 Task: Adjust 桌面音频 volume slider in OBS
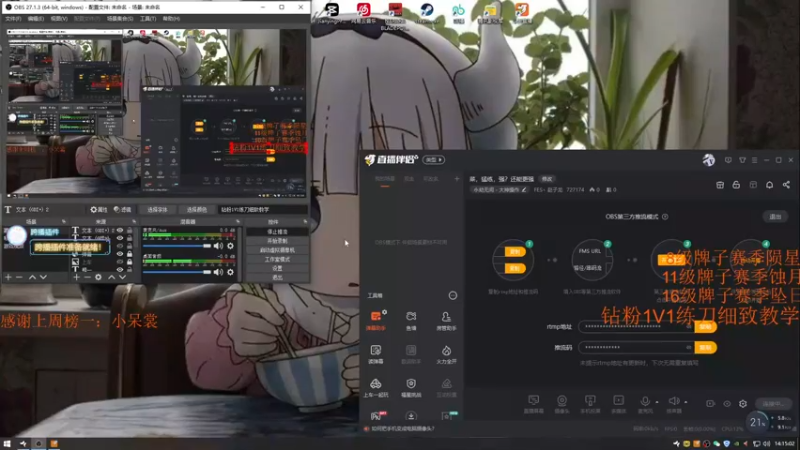click(177, 272)
